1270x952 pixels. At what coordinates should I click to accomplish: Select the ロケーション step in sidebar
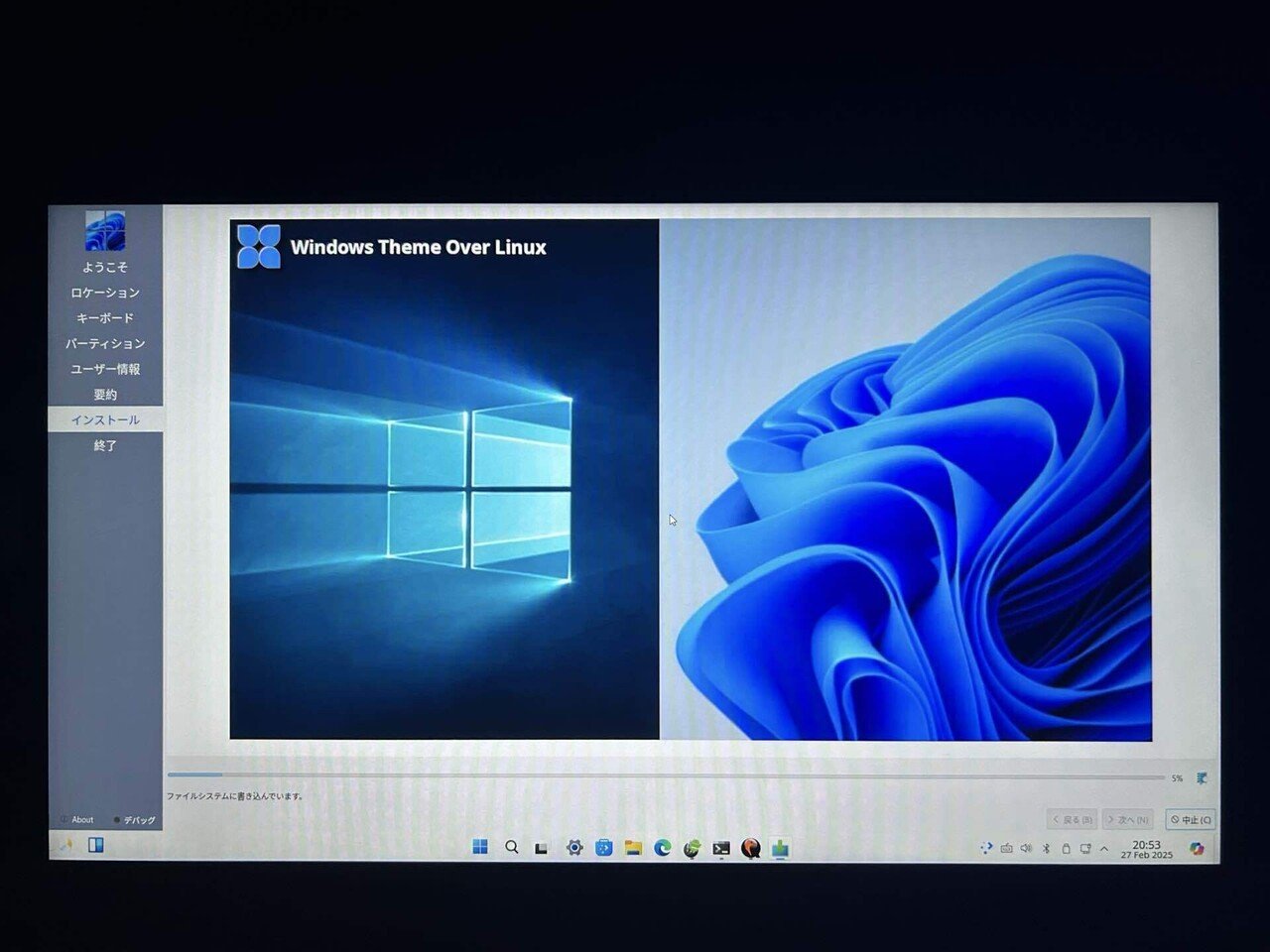pyautogui.click(x=105, y=293)
